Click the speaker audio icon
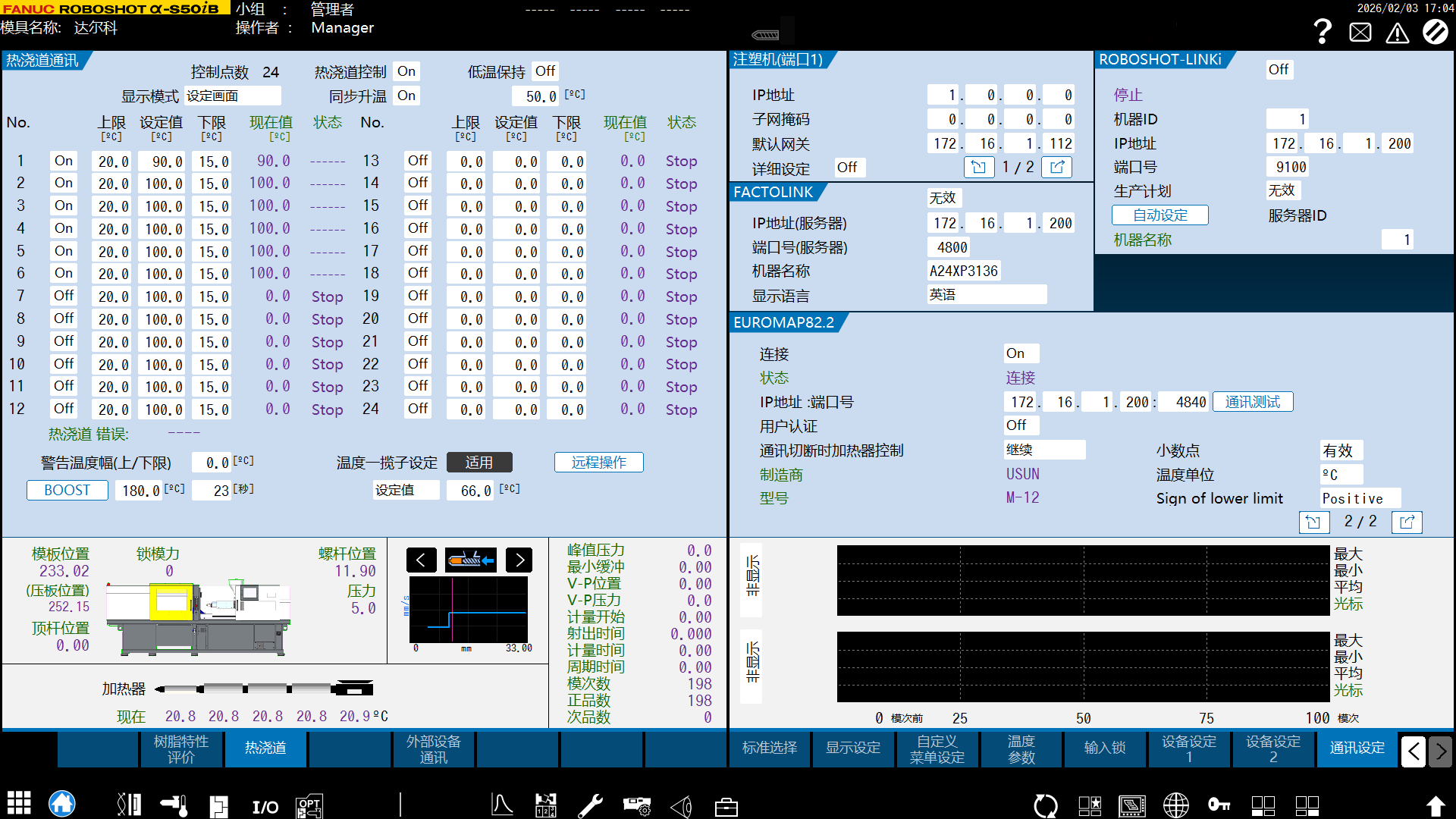The height and width of the screenshot is (819, 1456). (682, 806)
